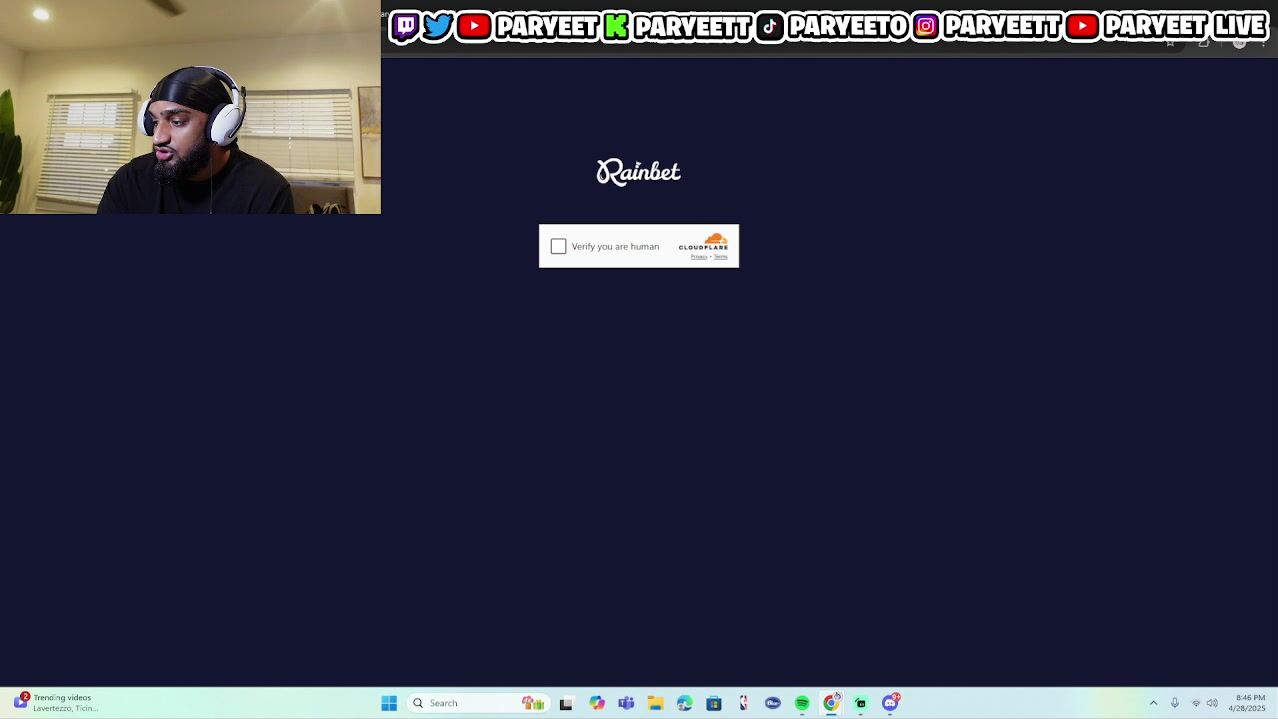Open the Wi-Fi network tray icon
This screenshot has width=1278, height=719.
[1196, 703]
